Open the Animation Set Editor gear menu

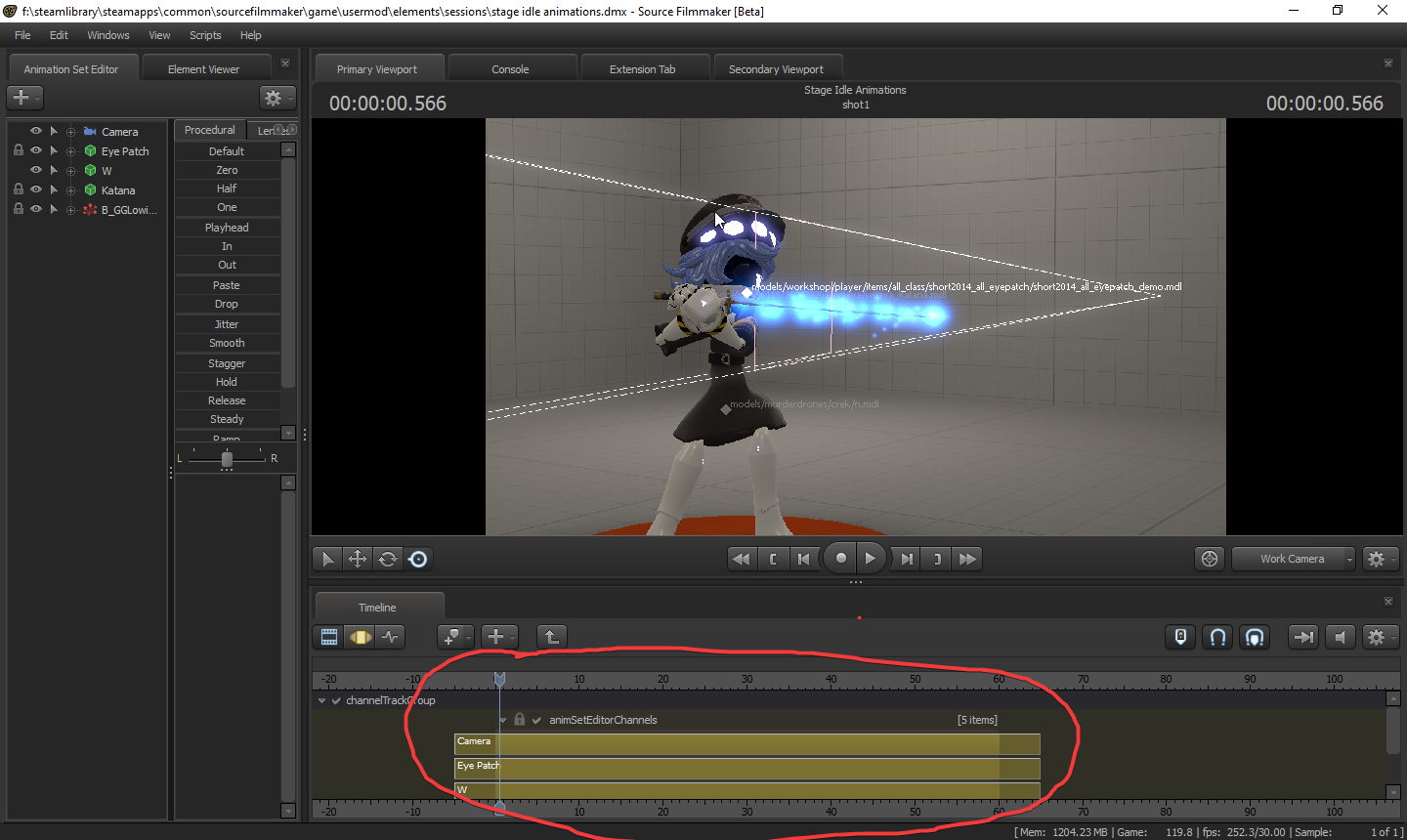277,98
